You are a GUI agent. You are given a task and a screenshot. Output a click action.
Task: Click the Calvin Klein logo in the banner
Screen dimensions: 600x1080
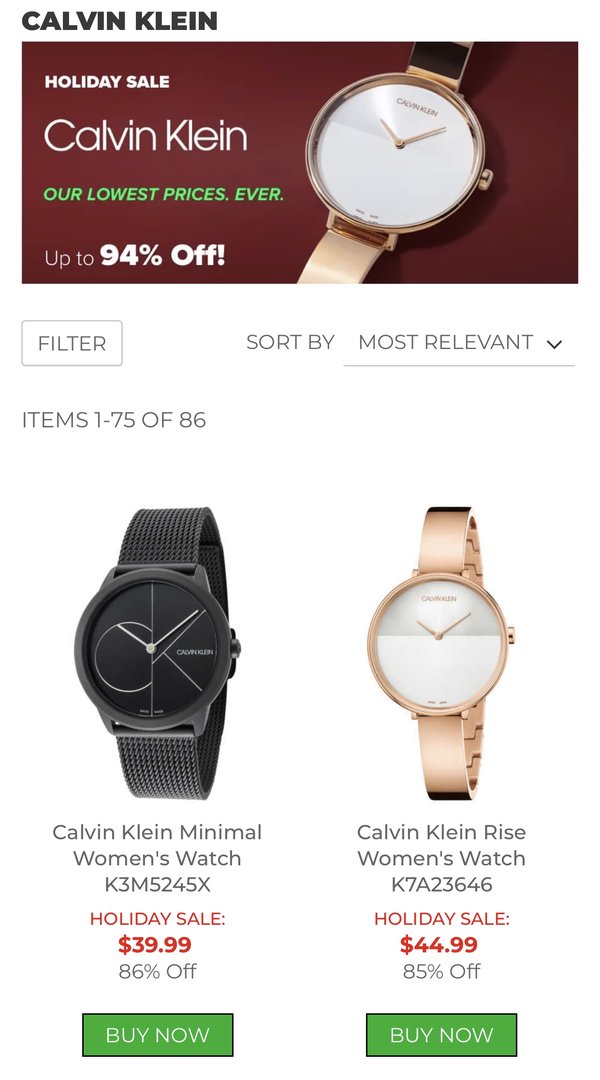(145, 135)
